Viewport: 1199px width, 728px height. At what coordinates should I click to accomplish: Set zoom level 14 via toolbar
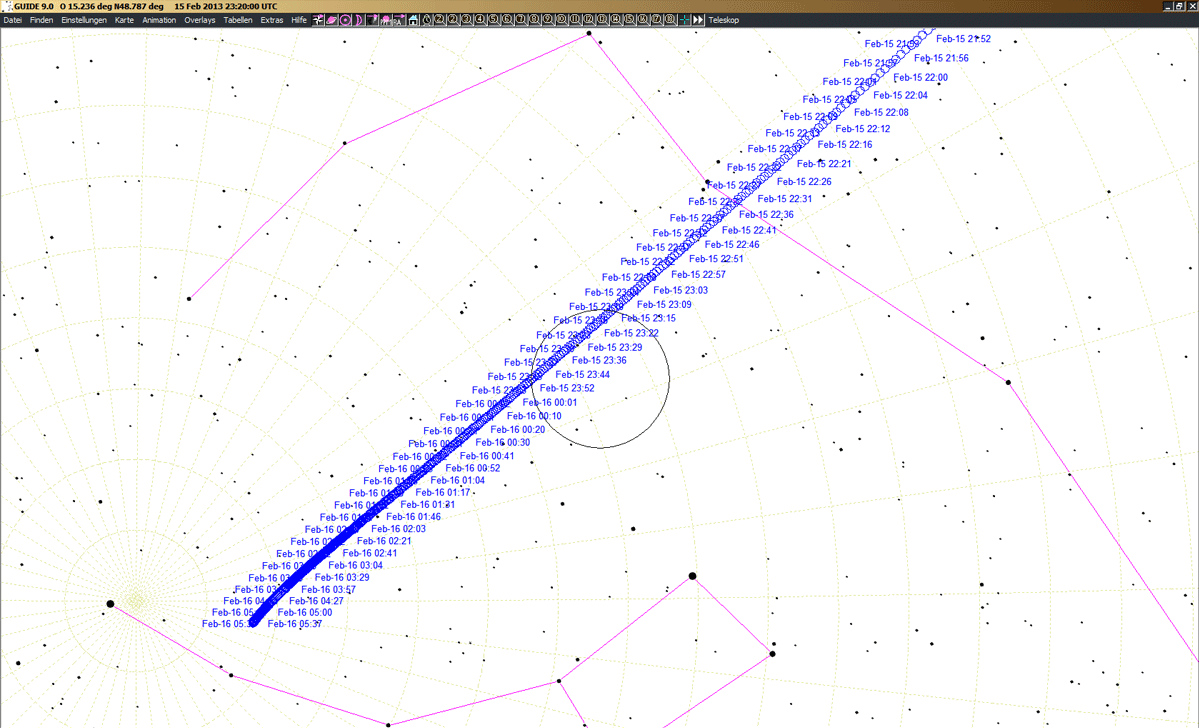(615, 20)
